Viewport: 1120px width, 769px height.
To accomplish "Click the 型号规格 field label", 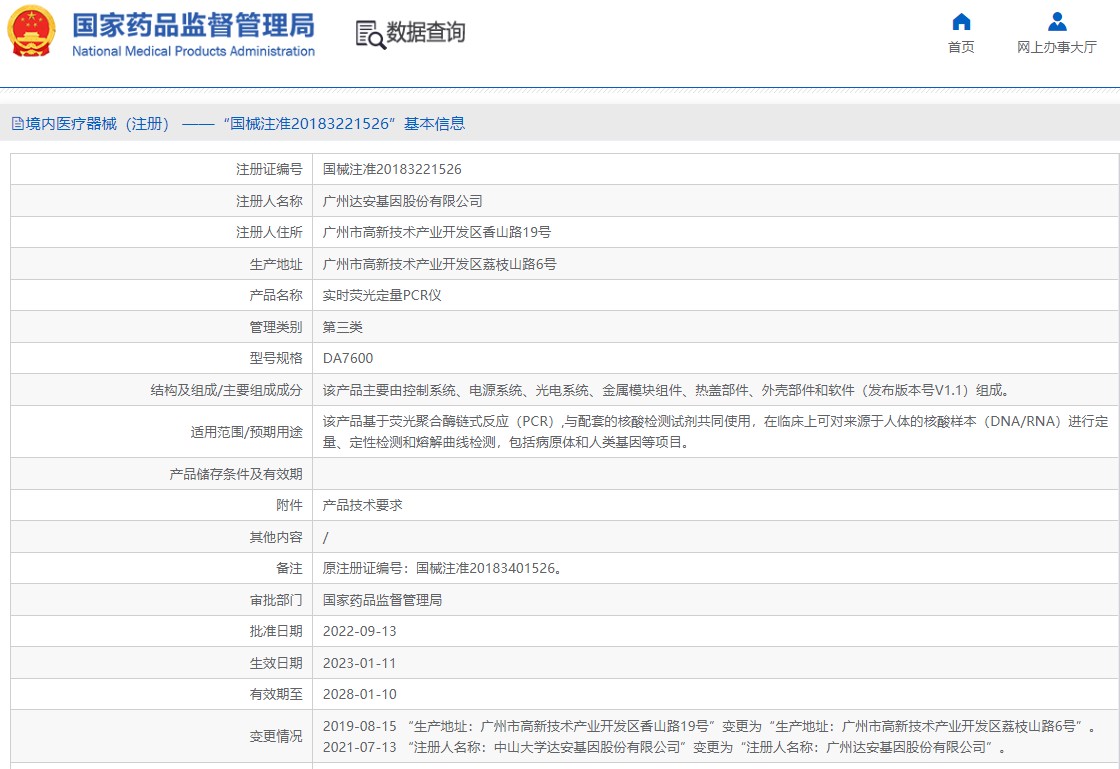I will [276, 358].
